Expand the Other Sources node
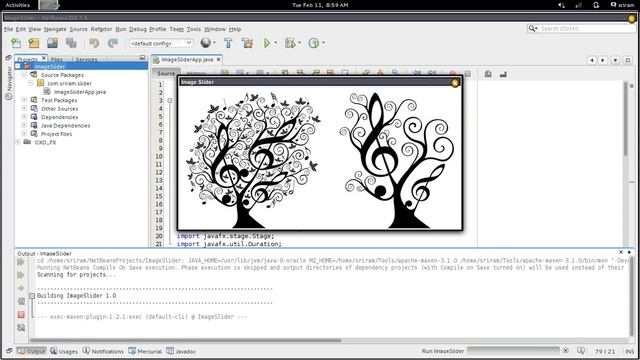This screenshot has height=360, width=640. click(x=24, y=109)
